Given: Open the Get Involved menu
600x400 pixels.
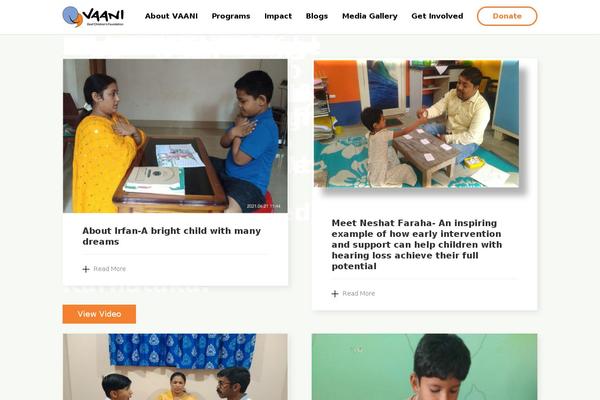Looking at the screenshot, I should 437,16.
